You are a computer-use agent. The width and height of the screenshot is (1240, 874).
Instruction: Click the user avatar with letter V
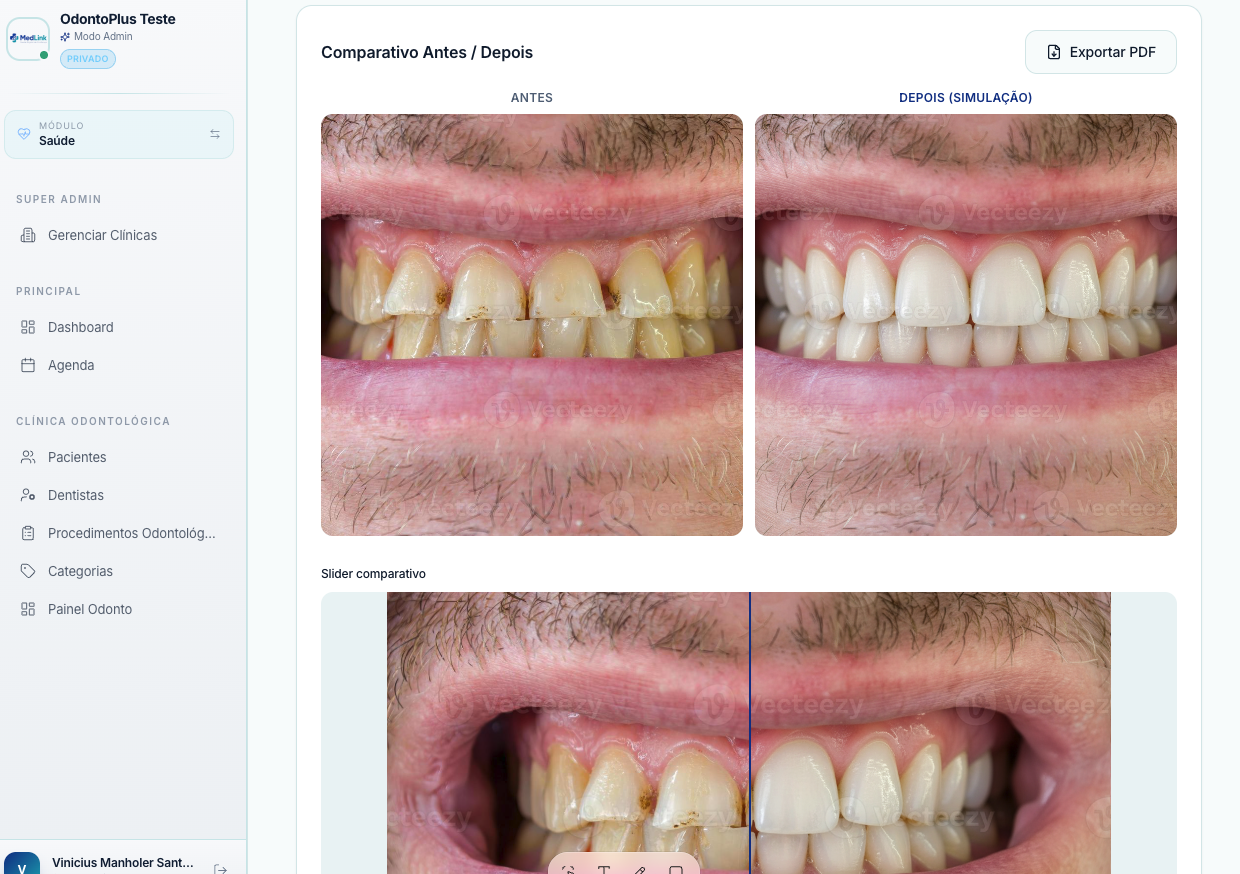tap(22, 864)
